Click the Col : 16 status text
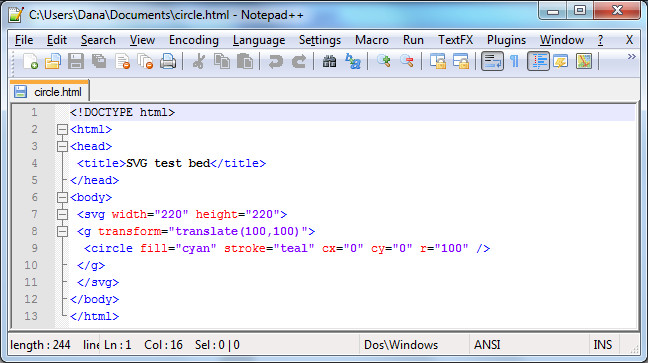Image resolution: width=648 pixels, height=363 pixels. point(163,345)
